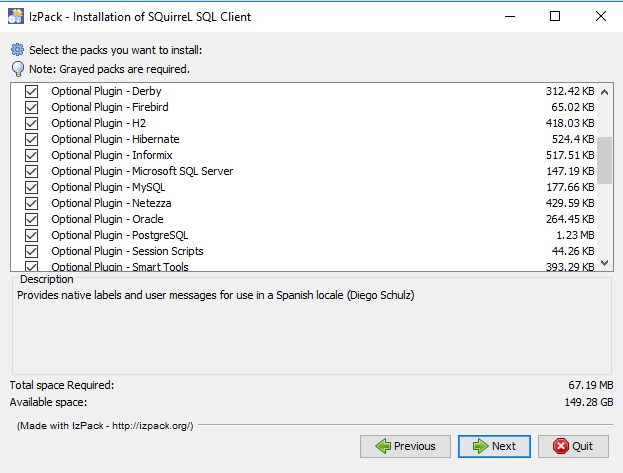Select the 'Optional Plugin - Microsoft SQL Server' label
This screenshot has height=473, width=623.
[x=142, y=171]
